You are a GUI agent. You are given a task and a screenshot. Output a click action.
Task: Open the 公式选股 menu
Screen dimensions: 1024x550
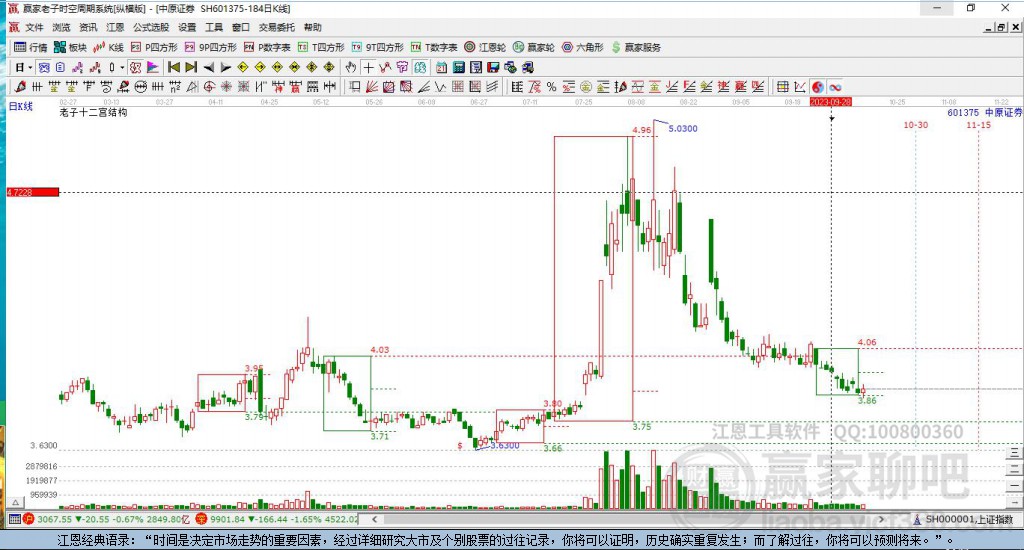point(149,27)
